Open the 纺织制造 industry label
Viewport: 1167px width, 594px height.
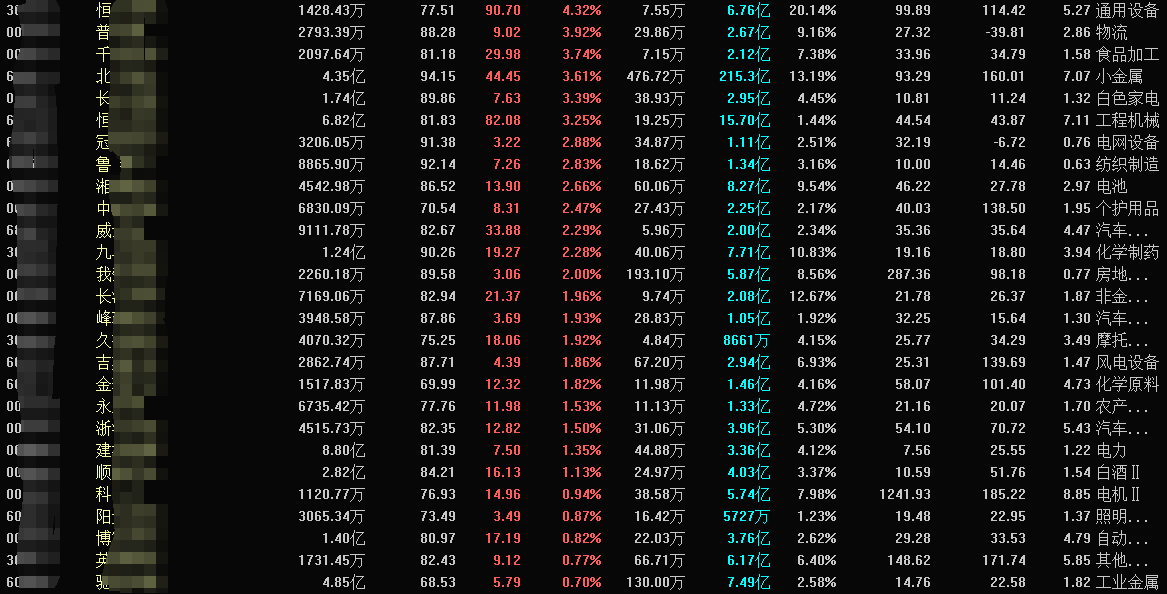click(1127, 164)
